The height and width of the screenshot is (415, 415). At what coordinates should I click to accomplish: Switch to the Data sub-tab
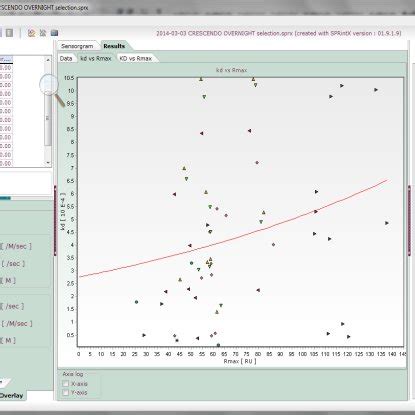(66, 58)
